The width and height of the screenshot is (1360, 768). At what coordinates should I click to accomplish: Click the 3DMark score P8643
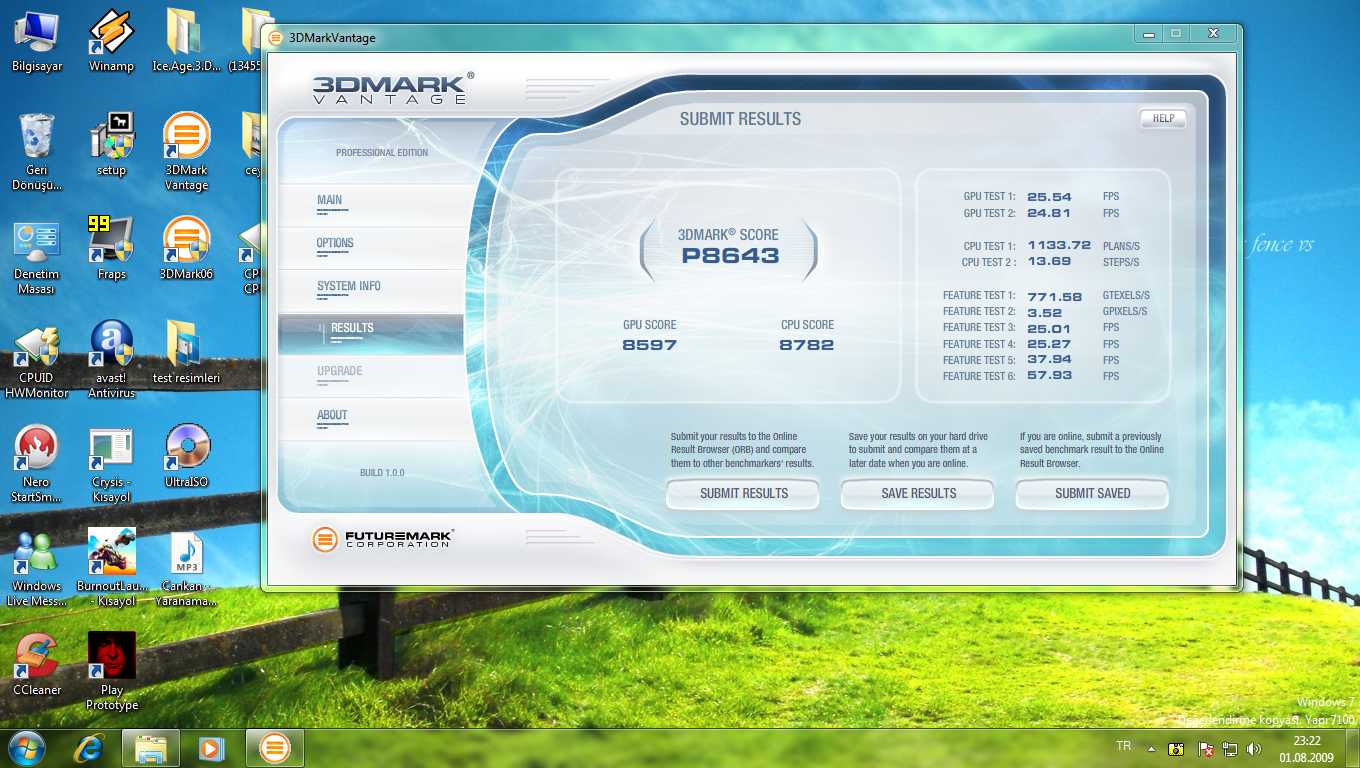(730, 255)
